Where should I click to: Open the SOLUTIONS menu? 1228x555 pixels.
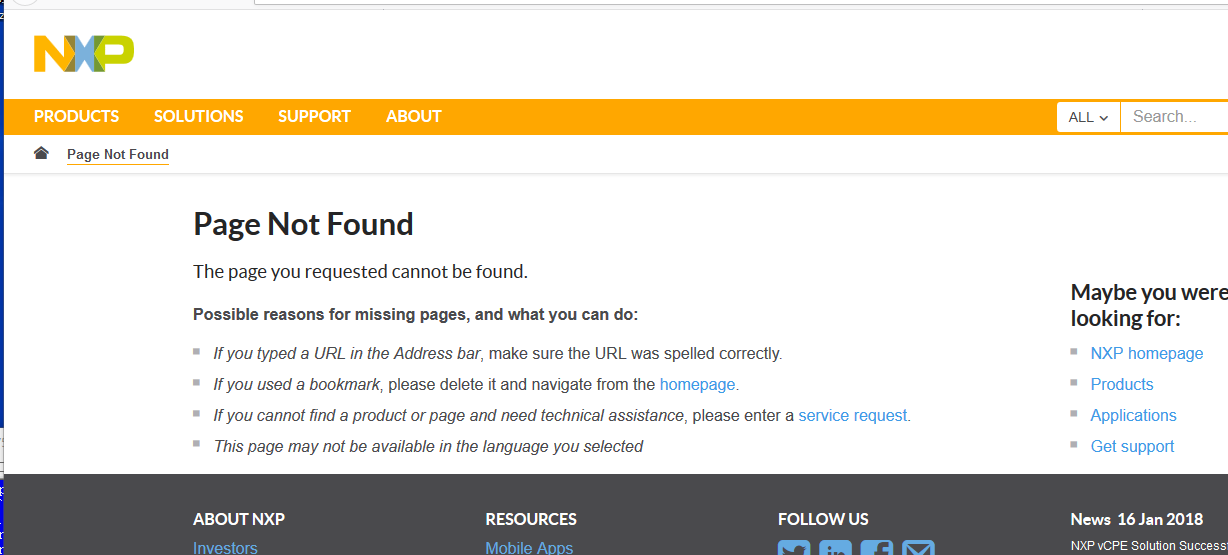pos(198,116)
